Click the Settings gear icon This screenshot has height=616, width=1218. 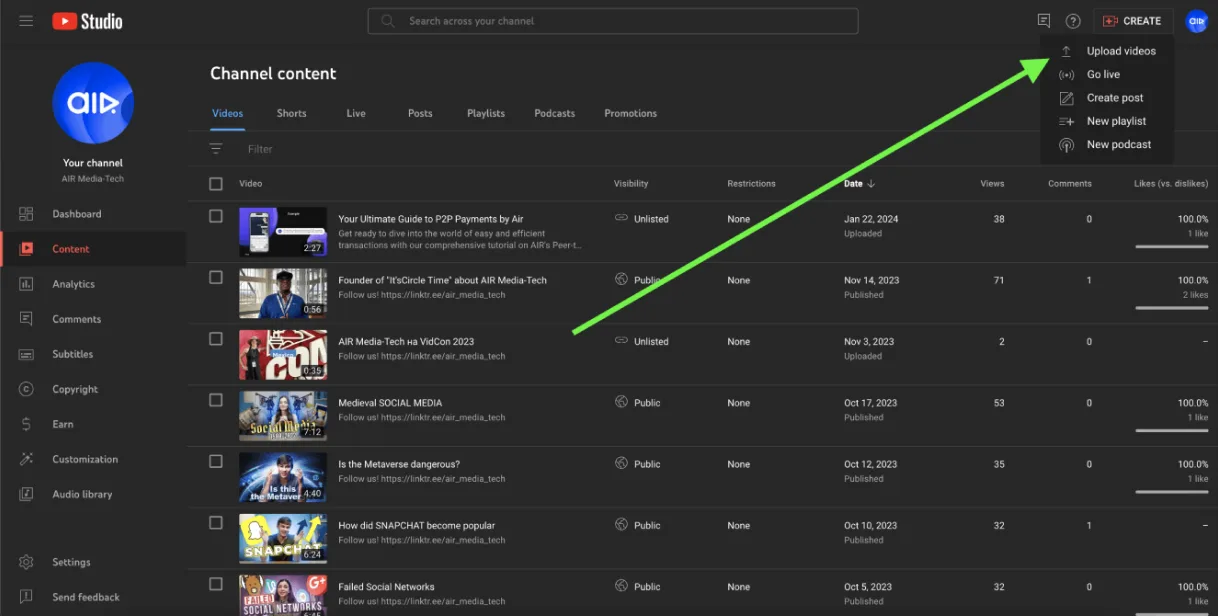[x=27, y=562]
